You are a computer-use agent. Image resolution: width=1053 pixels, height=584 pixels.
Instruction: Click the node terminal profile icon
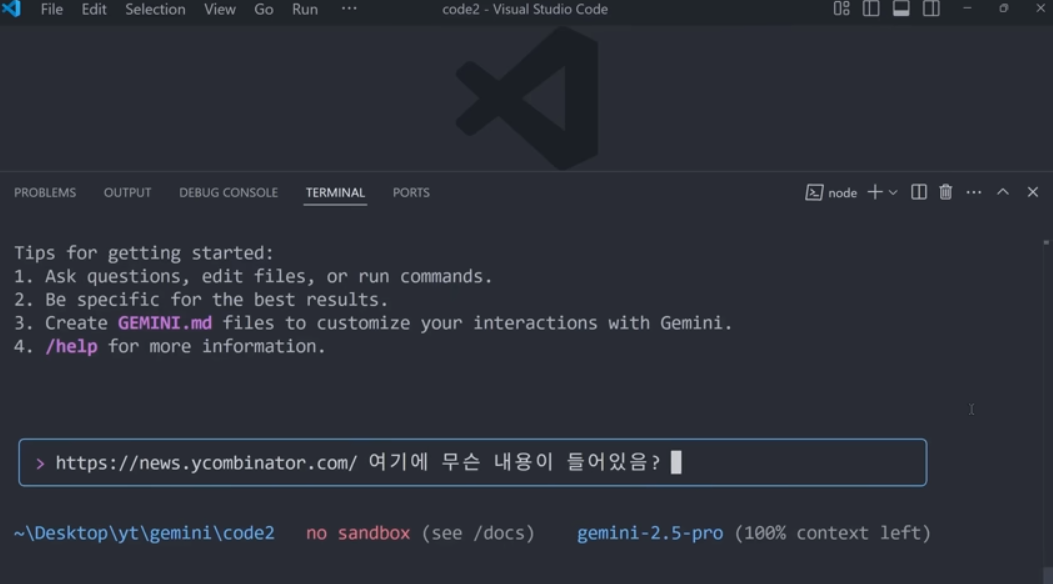(x=814, y=193)
